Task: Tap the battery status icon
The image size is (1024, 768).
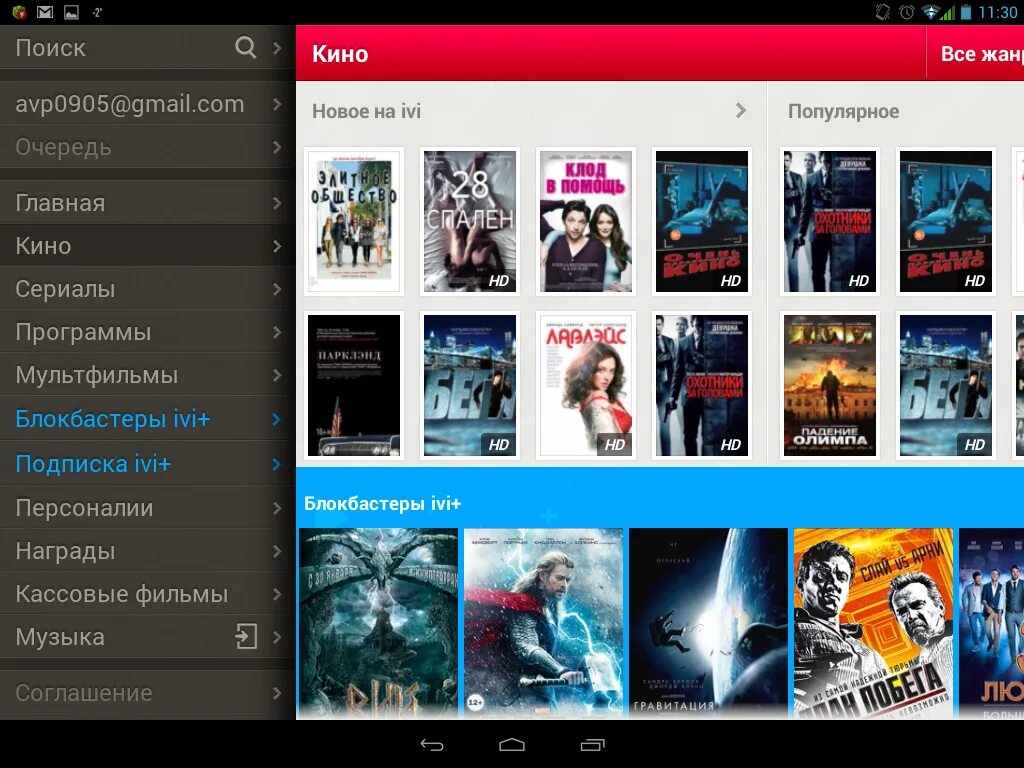Action: pos(965,12)
